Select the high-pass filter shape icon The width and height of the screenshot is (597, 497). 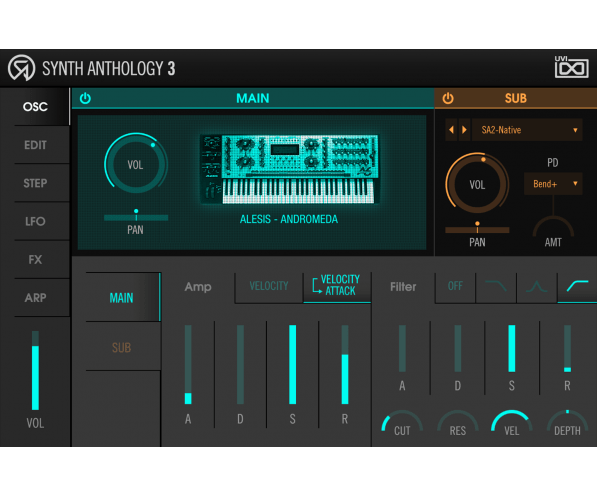(x=577, y=286)
